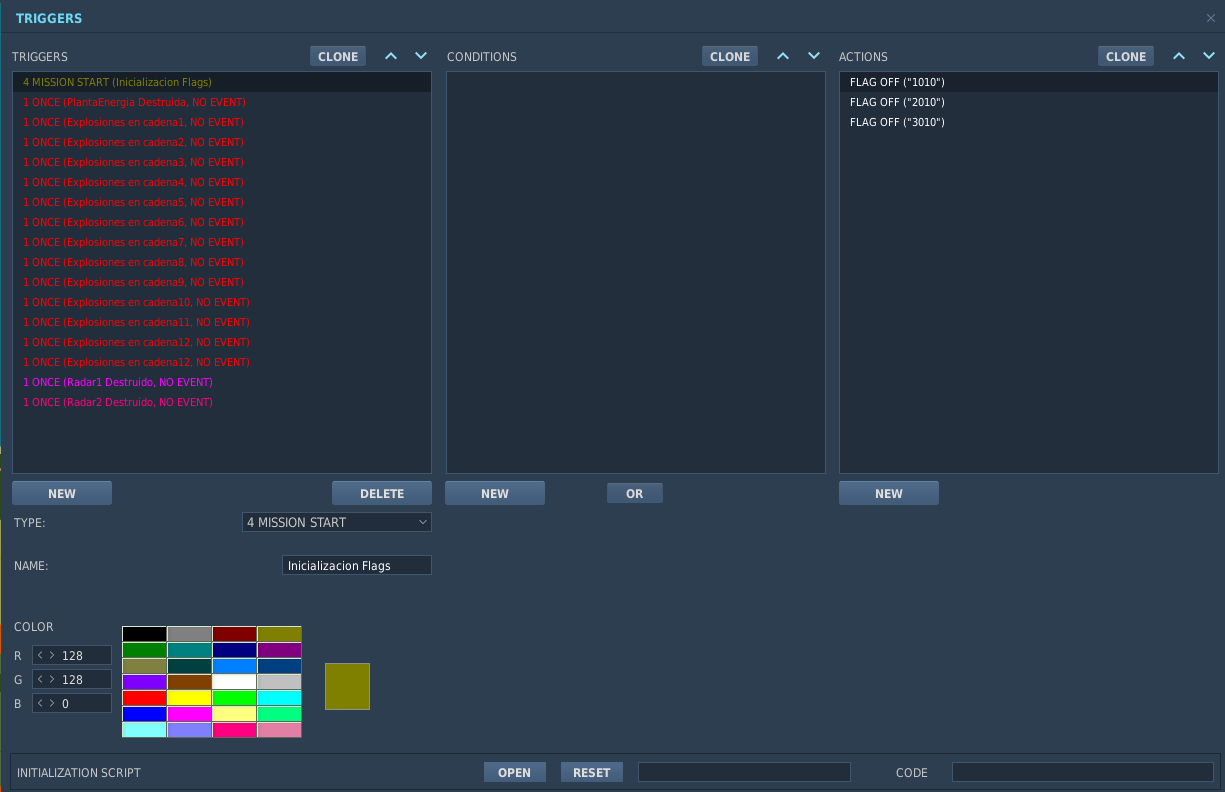Open an initialization script file
Image resolution: width=1225 pixels, height=792 pixels.
(x=515, y=772)
